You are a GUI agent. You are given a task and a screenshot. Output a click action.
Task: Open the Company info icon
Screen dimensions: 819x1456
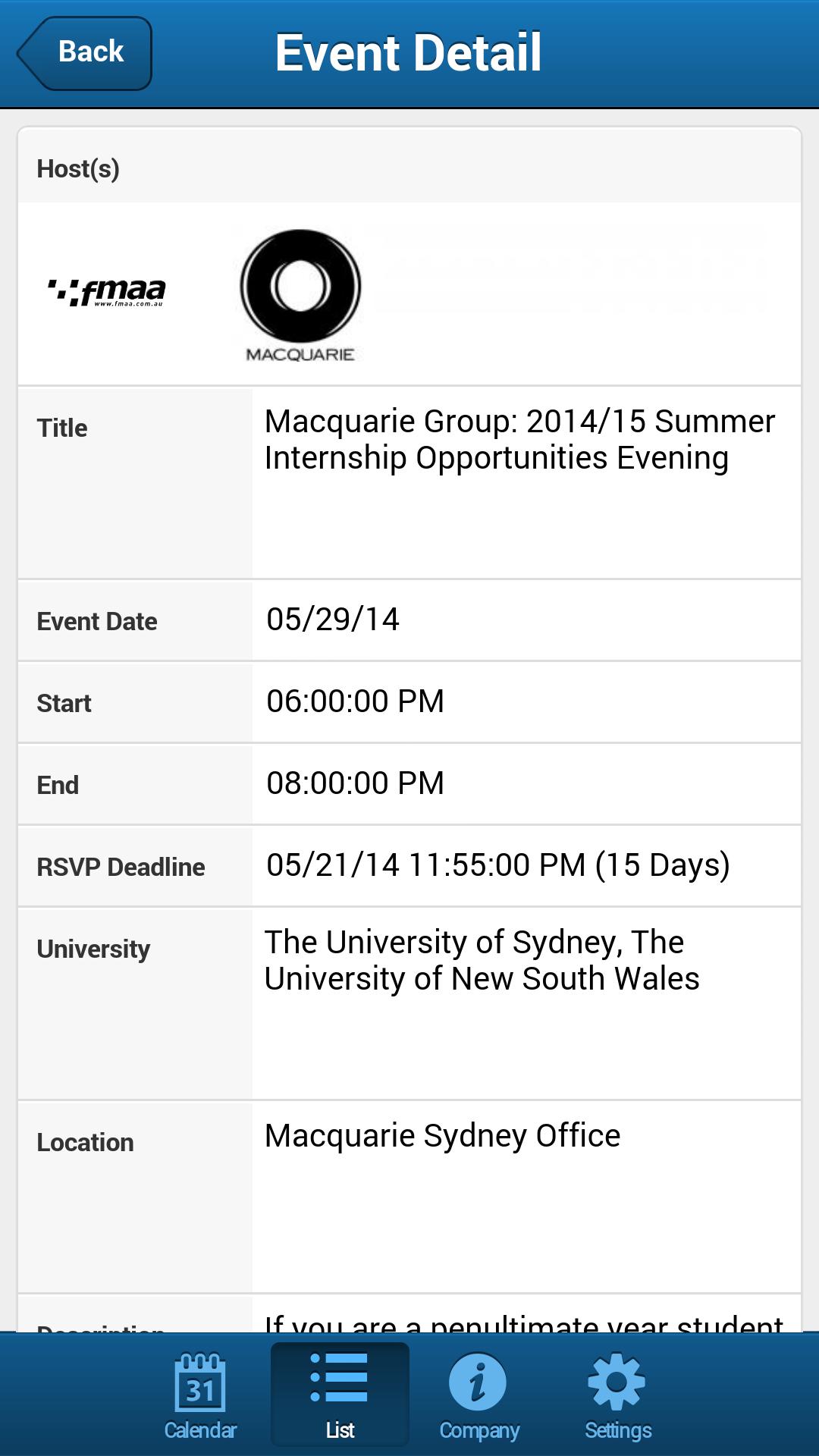pyautogui.click(x=479, y=1394)
